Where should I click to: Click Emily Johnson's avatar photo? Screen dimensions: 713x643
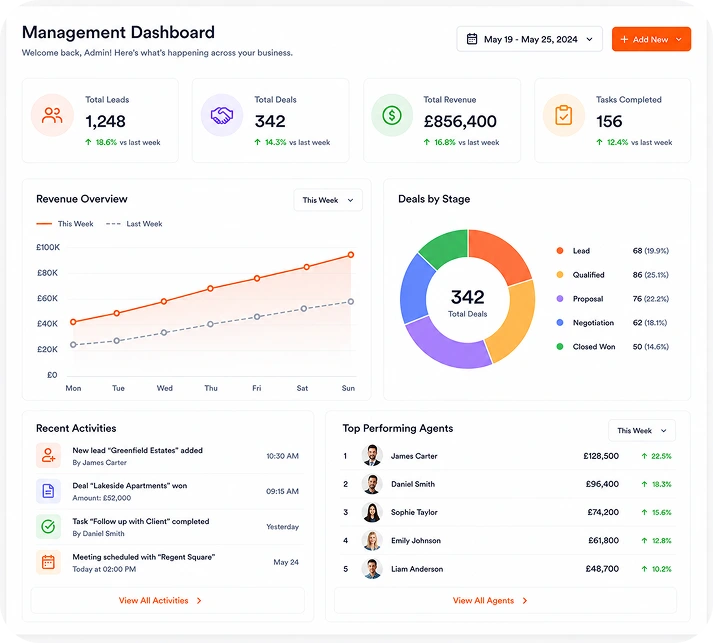[372, 540]
